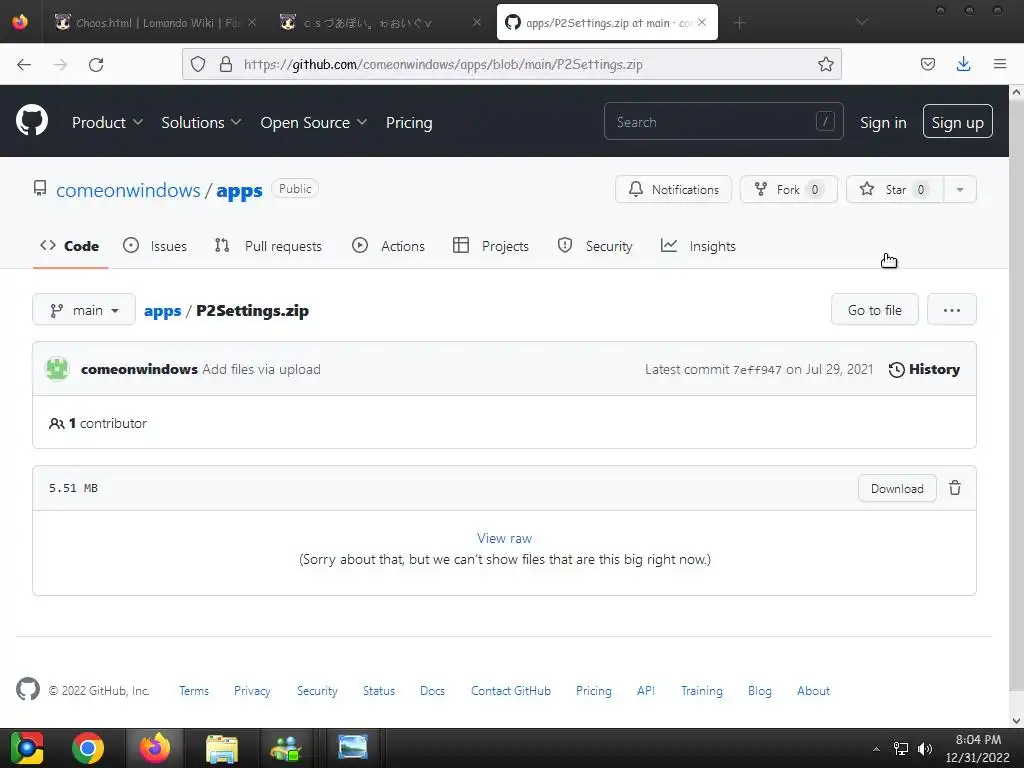Bookmark this page with star icon
The height and width of the screenshot is (768, 1024).
tap(825, 64)
